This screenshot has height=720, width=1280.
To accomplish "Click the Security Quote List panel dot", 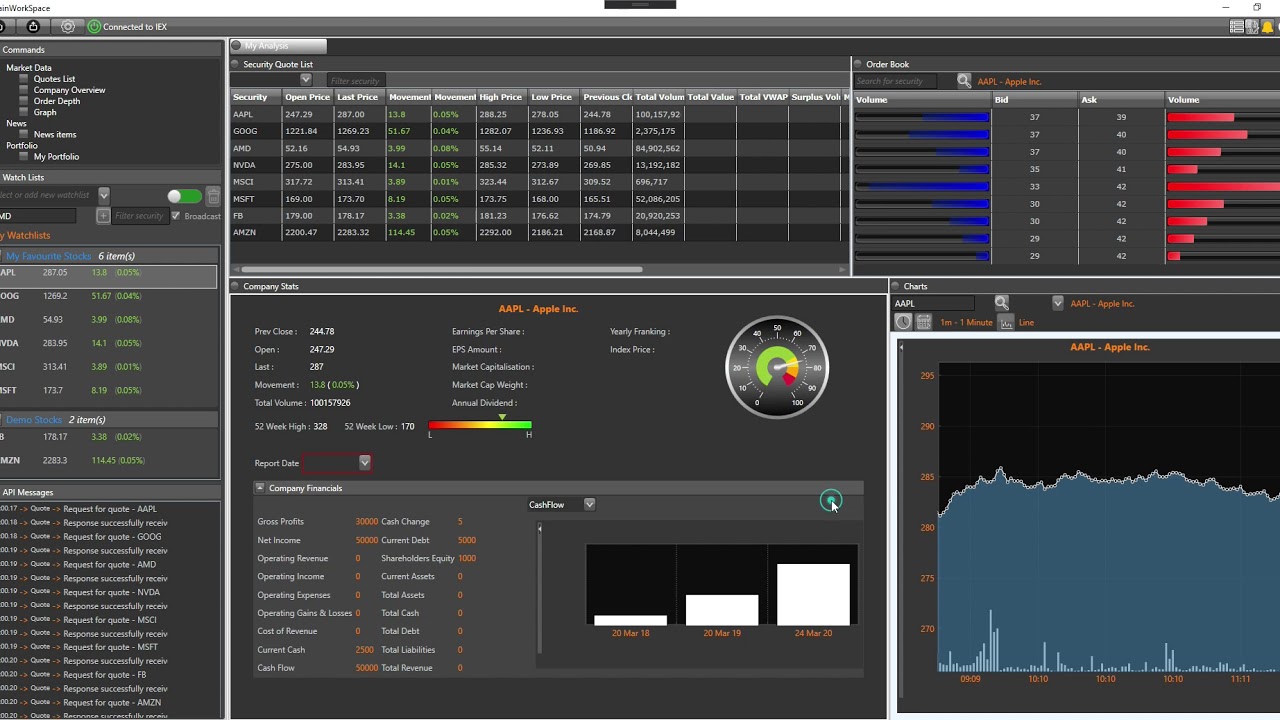I will (x=235, y=64).
